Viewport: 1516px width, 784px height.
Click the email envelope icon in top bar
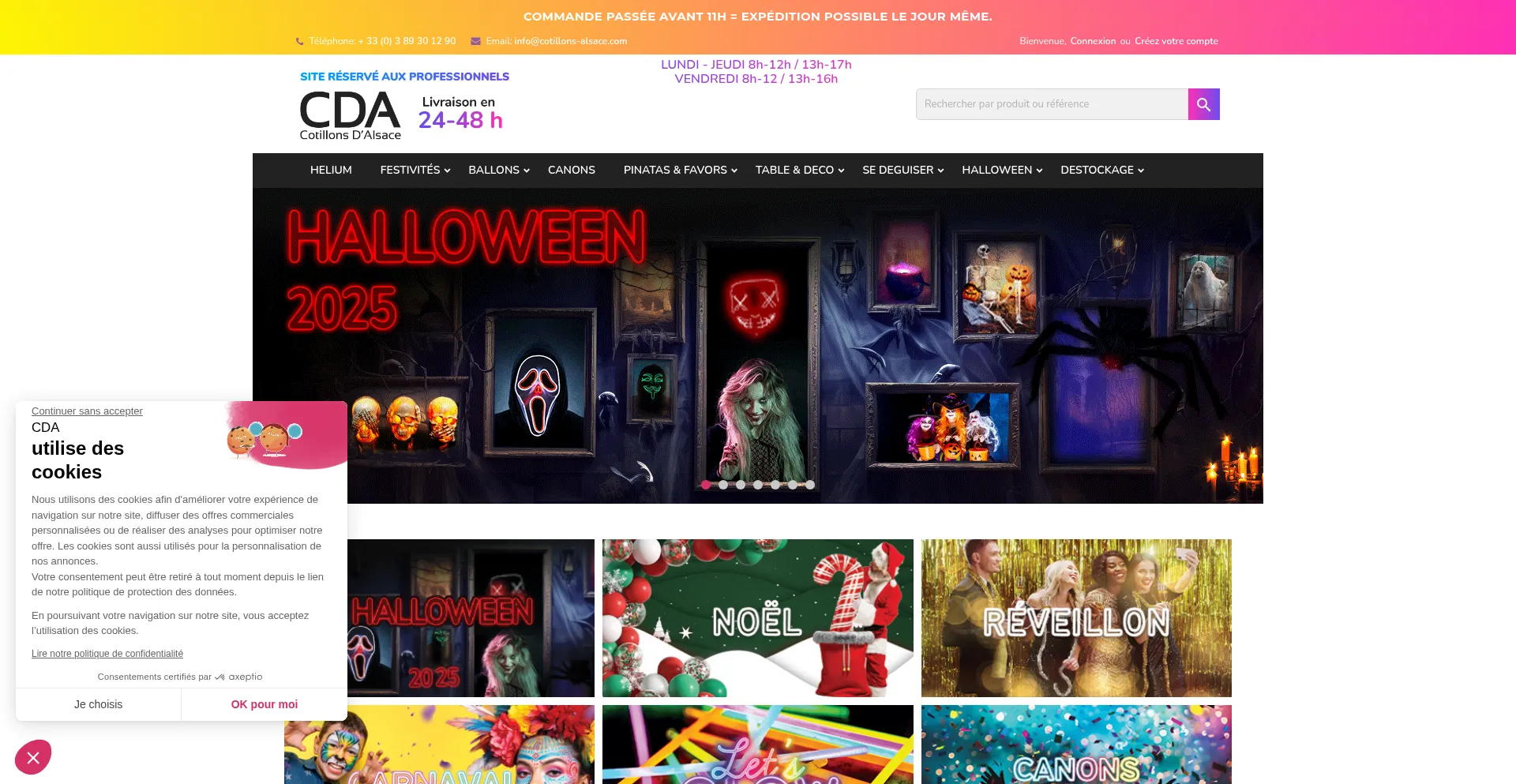point(475,41)
